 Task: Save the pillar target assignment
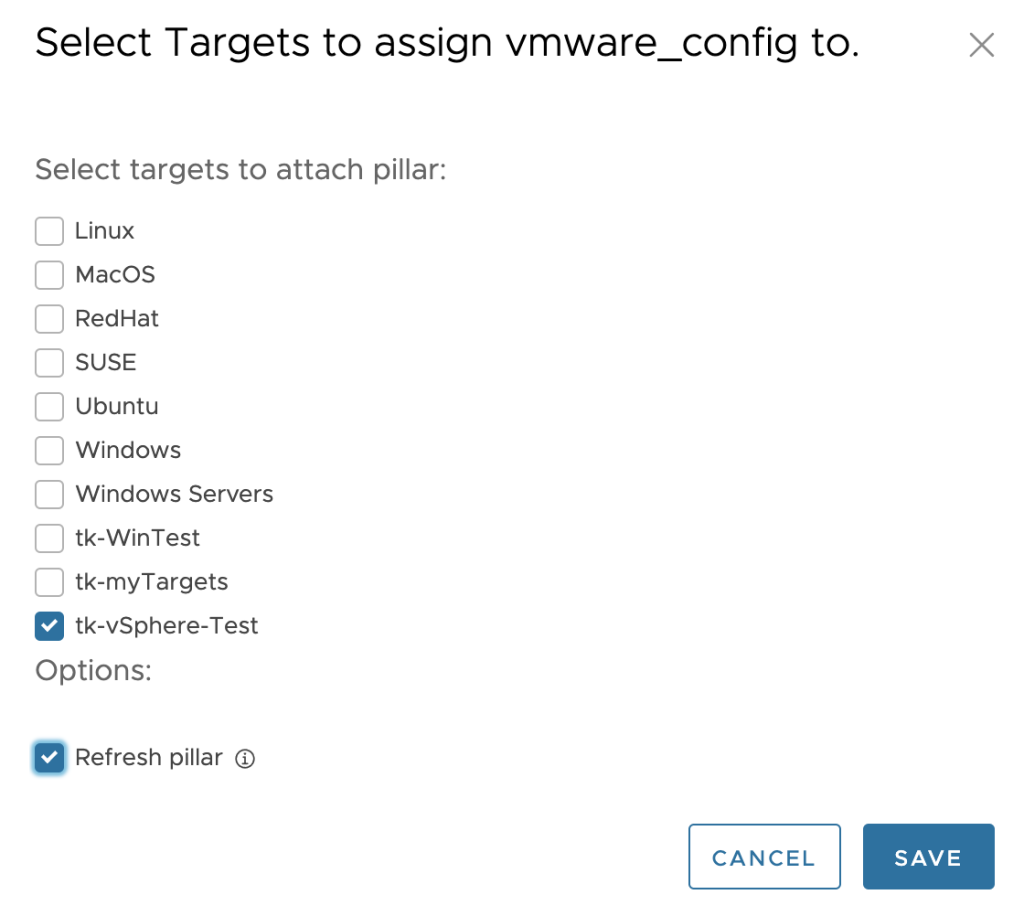(x=928, y=857)
